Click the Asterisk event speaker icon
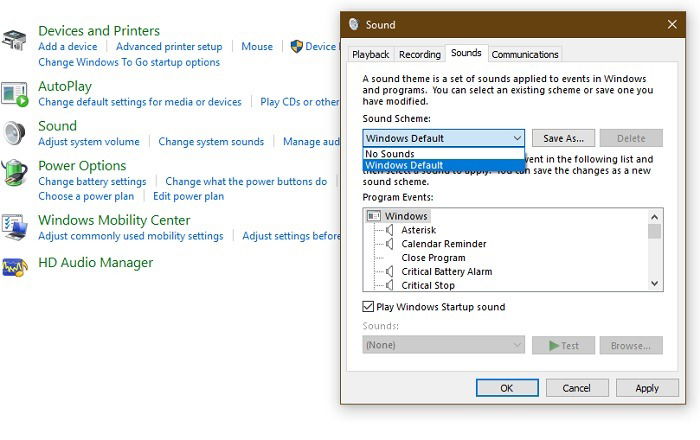The height and width of the screenshot is (440, 700). 390,230
